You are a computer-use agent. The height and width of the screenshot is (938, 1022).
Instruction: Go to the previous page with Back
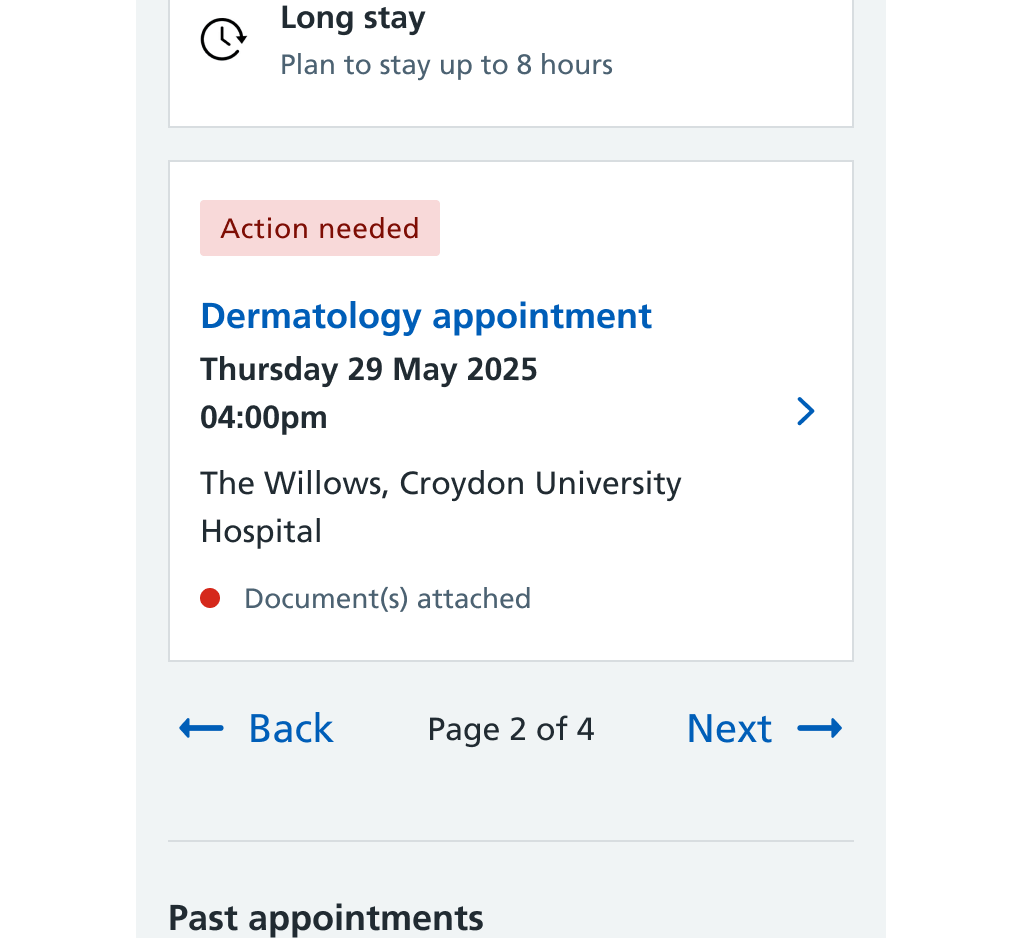pos(291,728)
